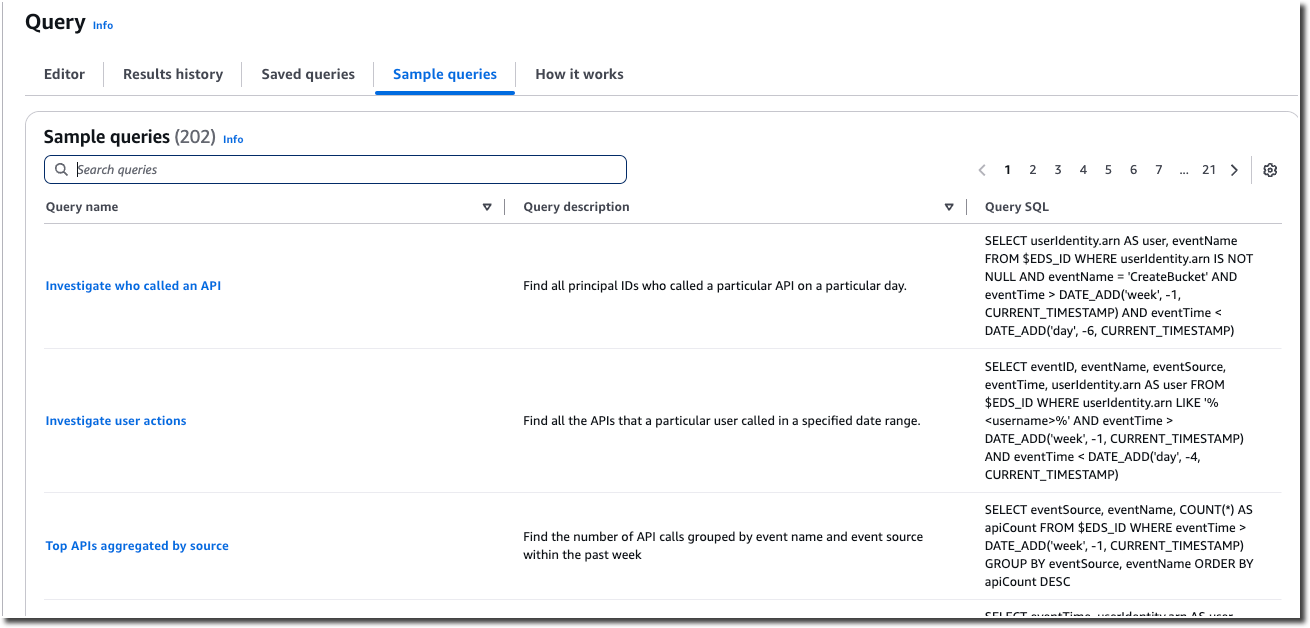Image resolution: width=1310 pixels, height=628 pixels.
Task: Jump to page 21 in pagination
Action: click(1209, 169)
